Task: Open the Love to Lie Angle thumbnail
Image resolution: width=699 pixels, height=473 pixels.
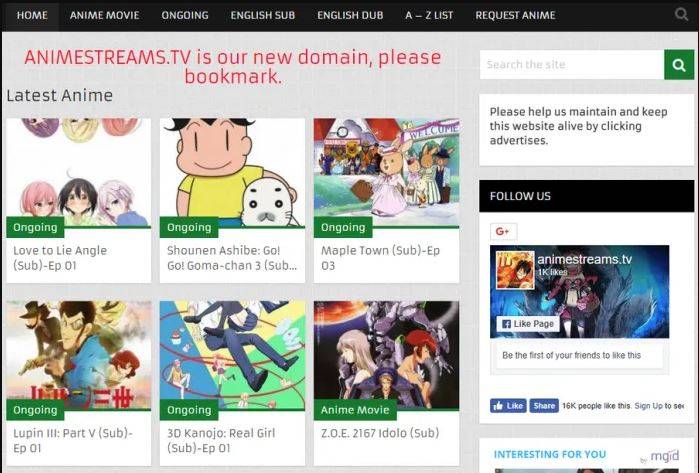Action: (x=79, y=173)
